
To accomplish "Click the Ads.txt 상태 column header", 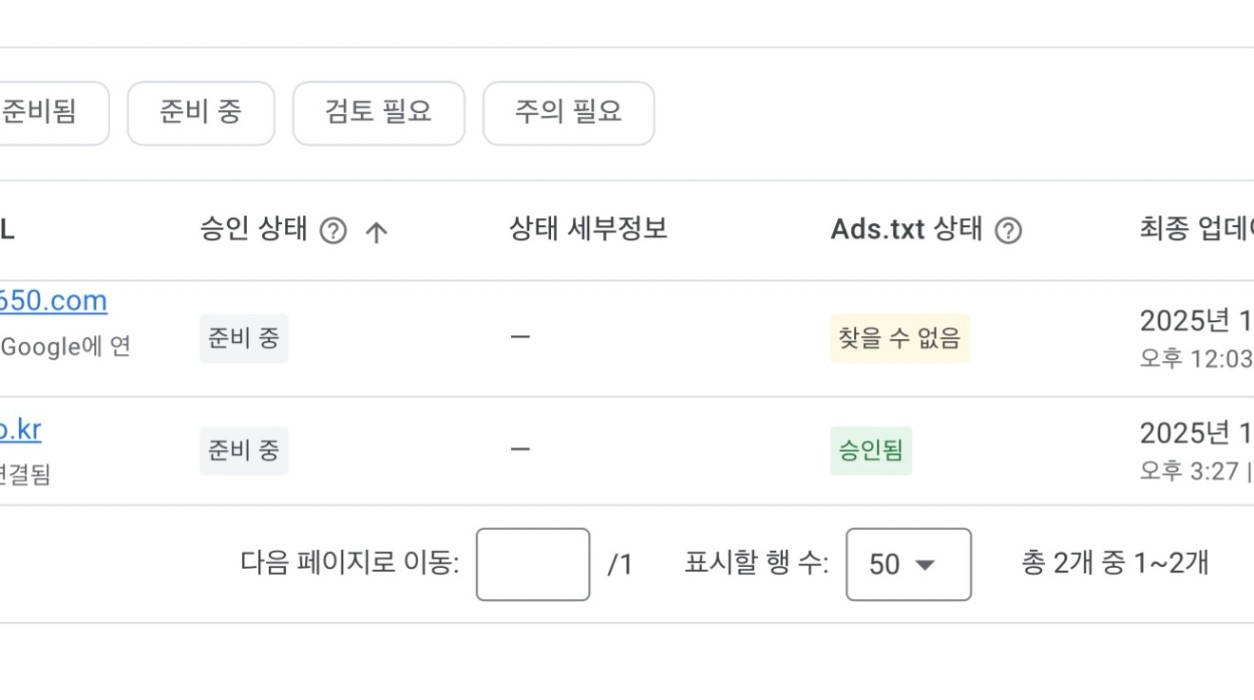I will click(906, 230).
